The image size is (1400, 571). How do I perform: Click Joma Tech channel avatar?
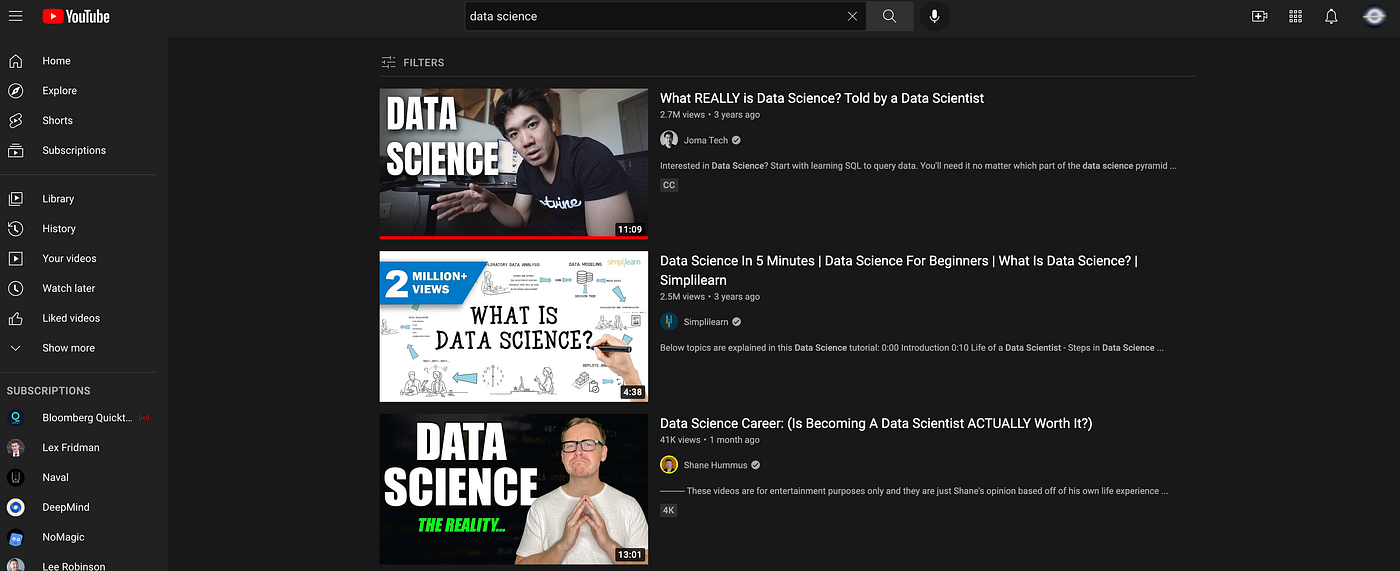669,140
